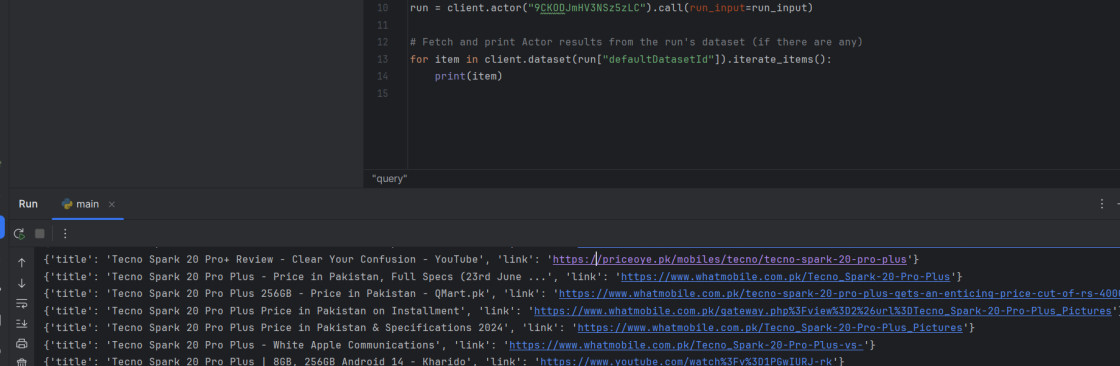
Task: Click the "defaultDatasetId" string in code
Action: point(659,59)
